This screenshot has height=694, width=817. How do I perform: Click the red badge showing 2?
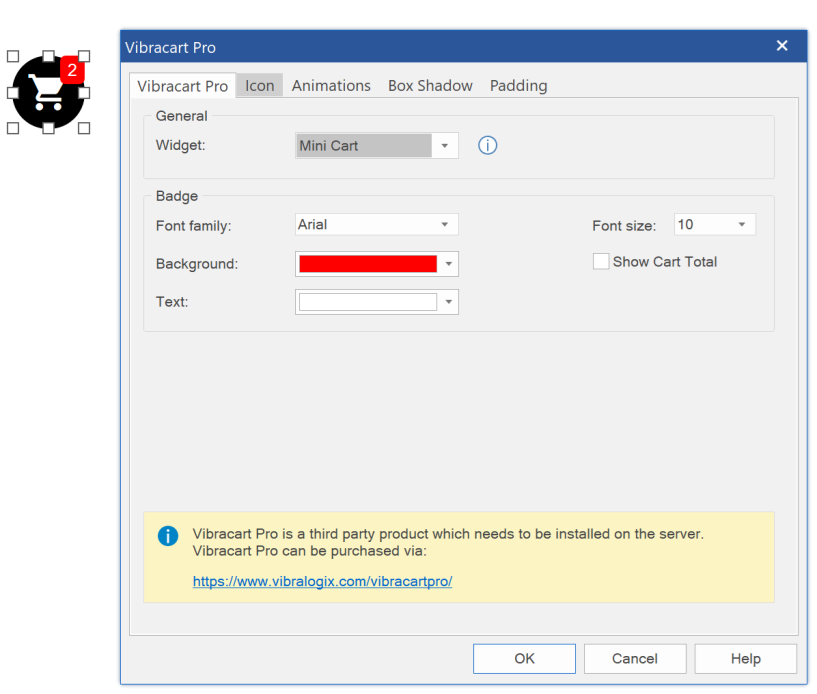pos(72,70)
